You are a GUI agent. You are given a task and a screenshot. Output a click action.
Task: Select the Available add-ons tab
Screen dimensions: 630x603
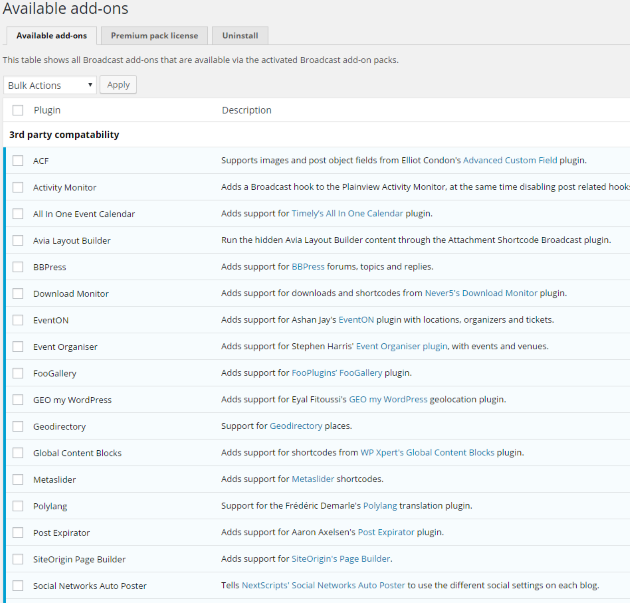tap(51, 35)
